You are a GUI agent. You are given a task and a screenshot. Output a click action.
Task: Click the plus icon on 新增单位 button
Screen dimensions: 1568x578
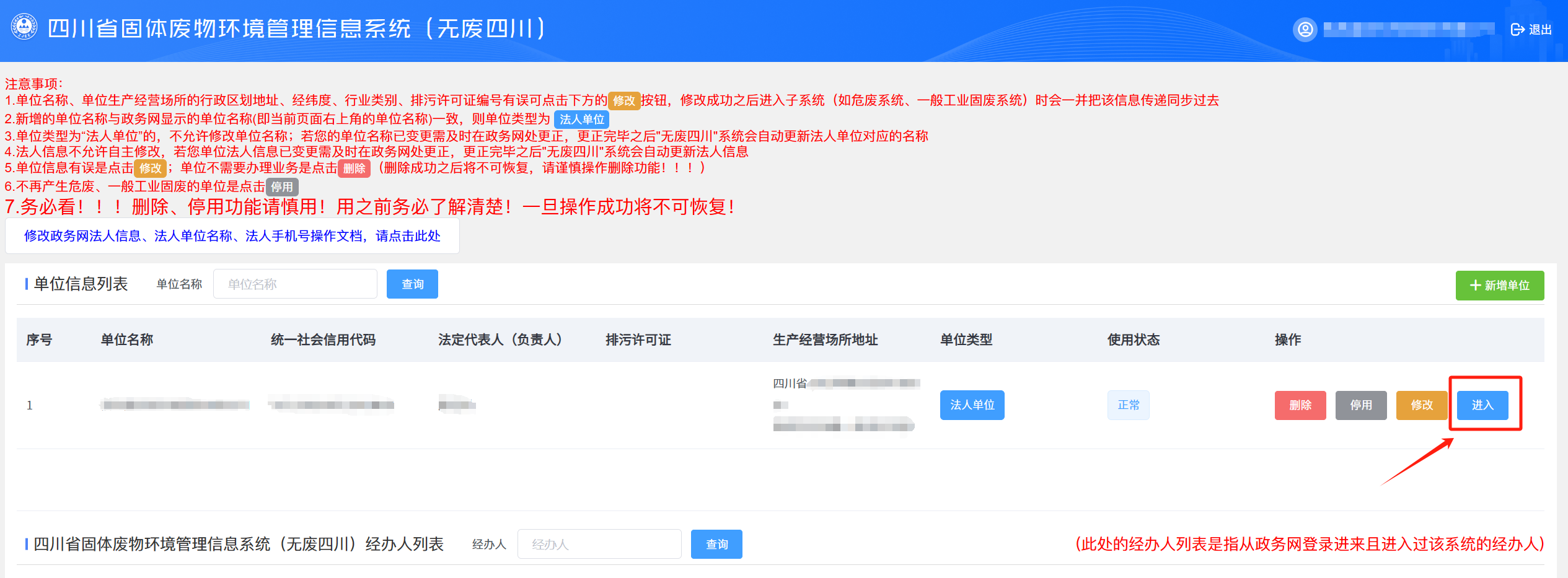pyautogui.click(x=1474, y=285)
